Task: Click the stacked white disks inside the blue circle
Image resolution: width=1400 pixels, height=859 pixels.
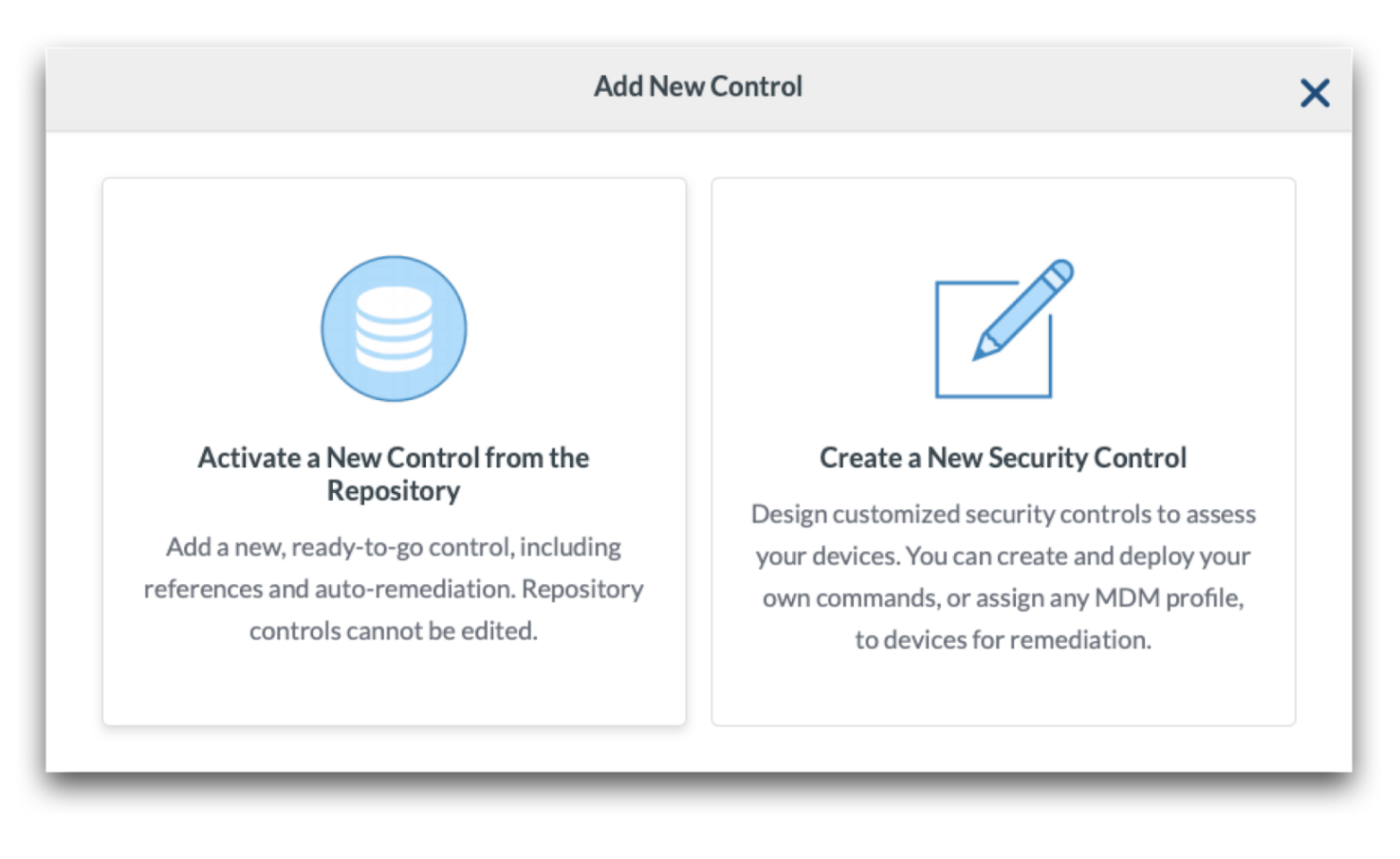Action: click(394, 328)
